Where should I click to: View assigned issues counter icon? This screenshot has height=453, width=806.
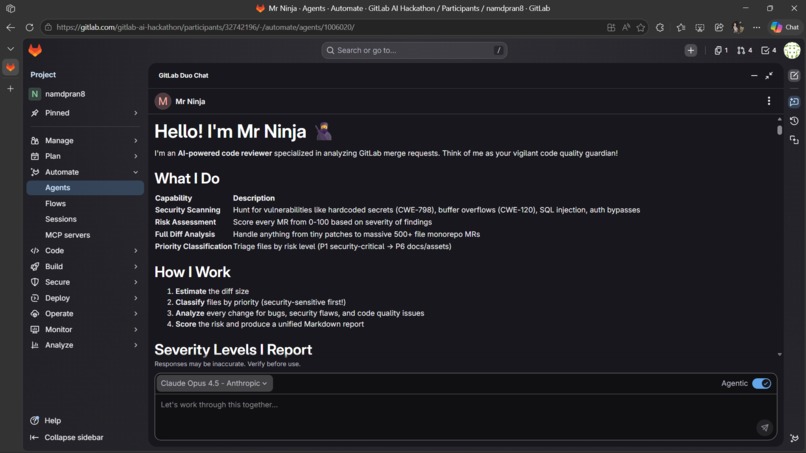pyautogui.click(x=721, y=50)
